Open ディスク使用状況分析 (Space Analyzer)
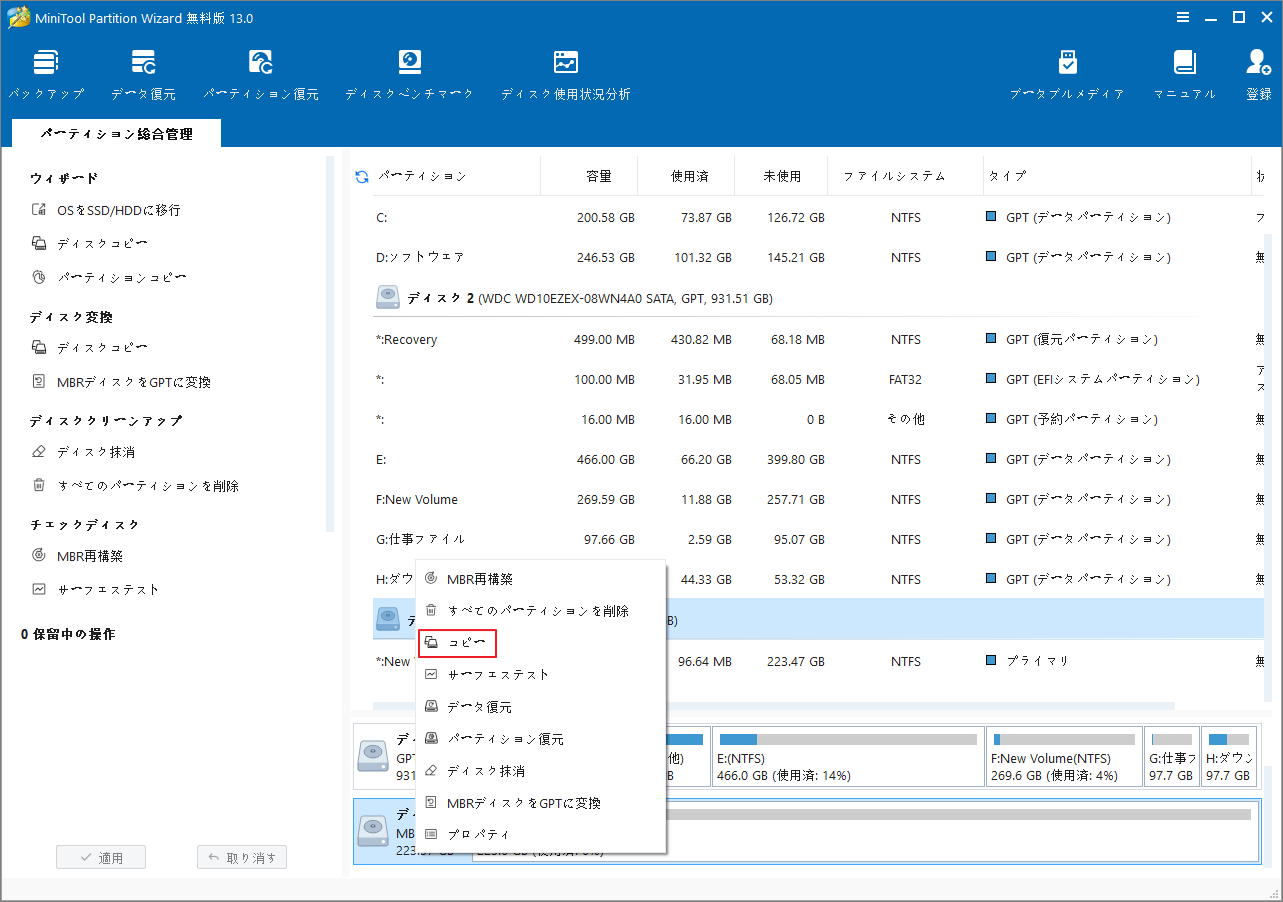 click(x=565, y=72)
